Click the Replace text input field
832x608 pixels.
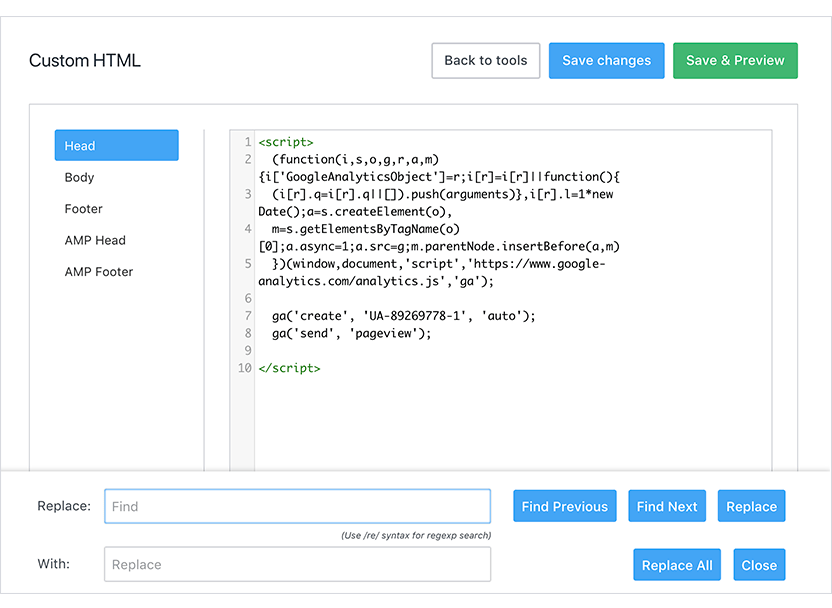click(297, 564)
